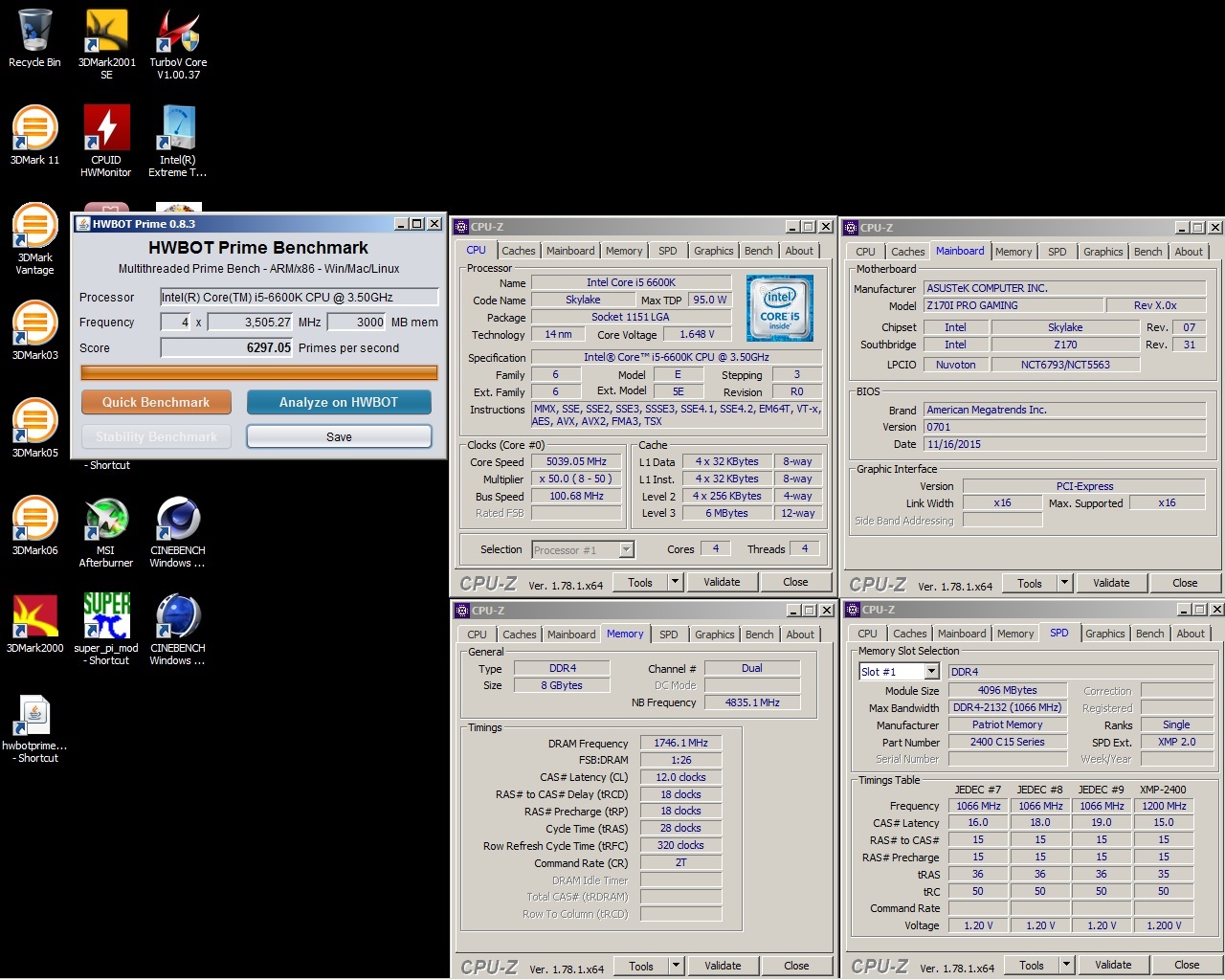Click Analyze on HWBOT button

tap(339, 402)
